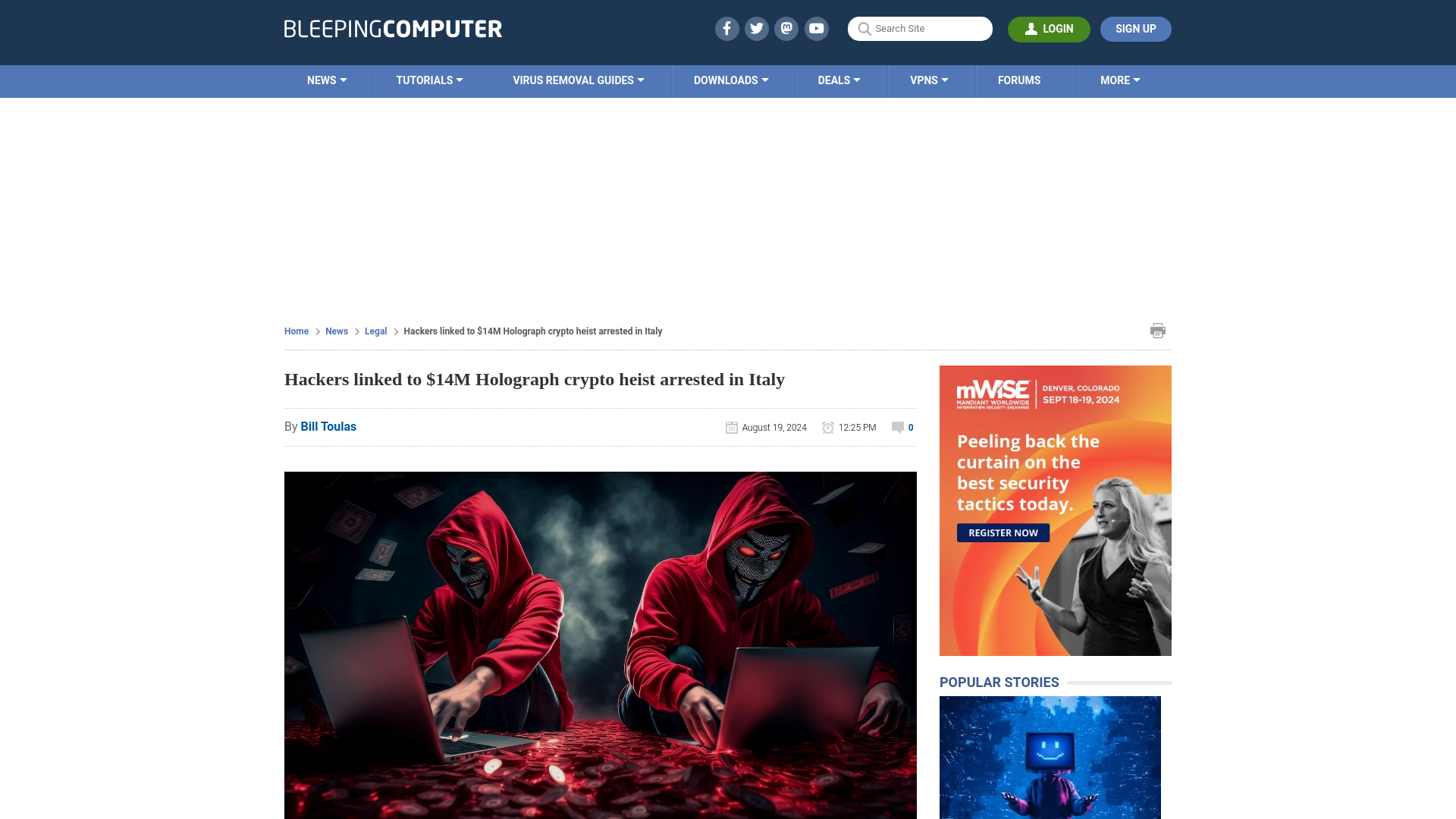Select the DEALS menu tab
Viewport: 1456px width, 819px height.
click(839, 80)
